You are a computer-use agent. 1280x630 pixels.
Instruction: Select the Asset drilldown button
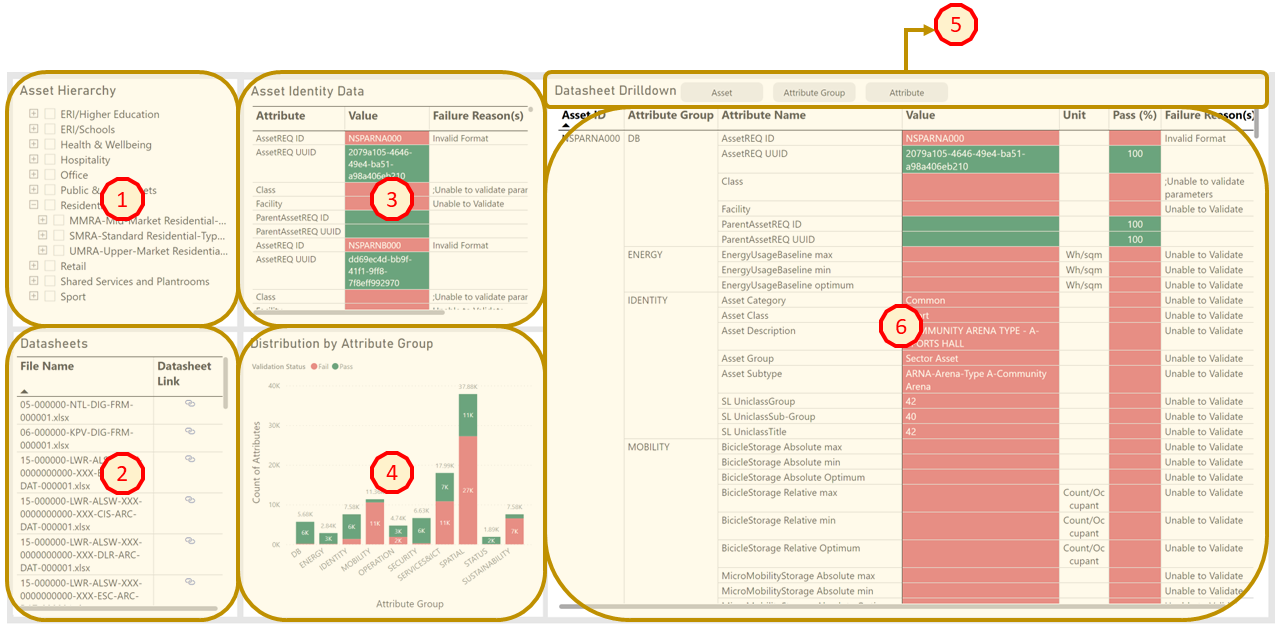722,92
